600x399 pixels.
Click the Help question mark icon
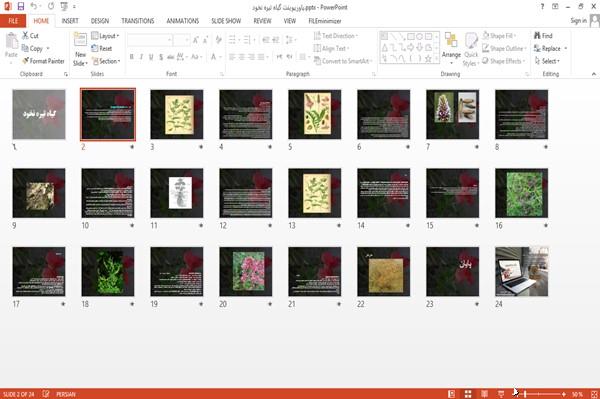pyautogui.click(x=542, y=7)
